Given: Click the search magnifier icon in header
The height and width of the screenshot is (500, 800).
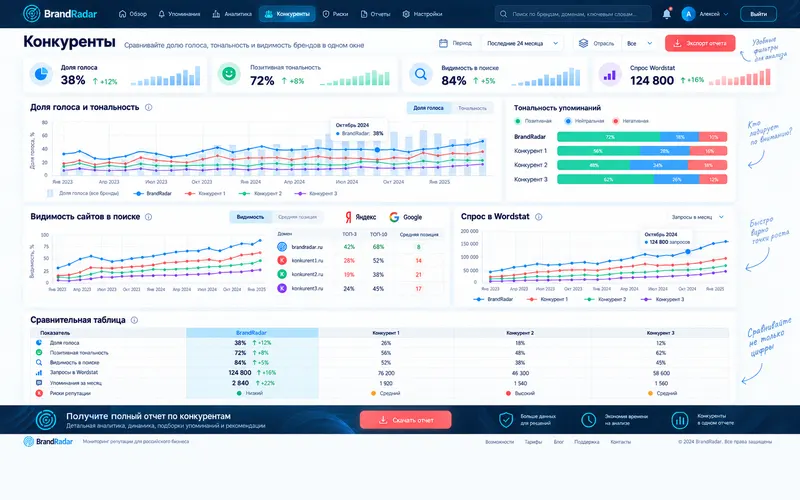Looking at the screenshot, I should coord(504,14).
